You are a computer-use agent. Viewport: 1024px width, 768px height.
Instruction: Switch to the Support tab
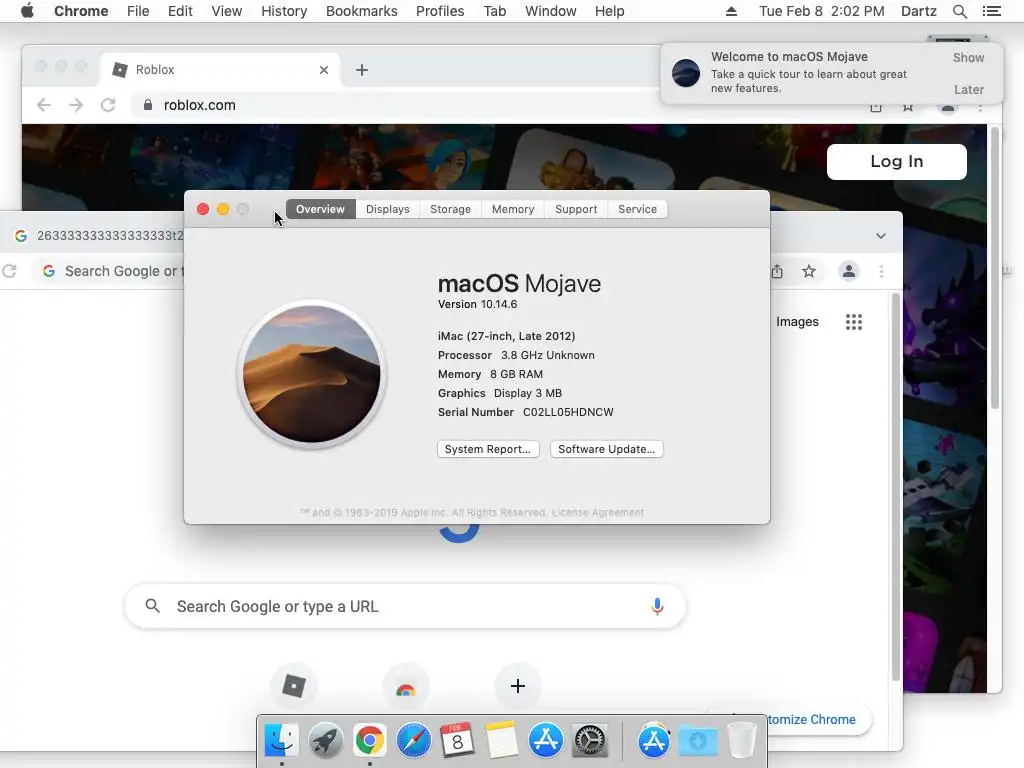576,209
